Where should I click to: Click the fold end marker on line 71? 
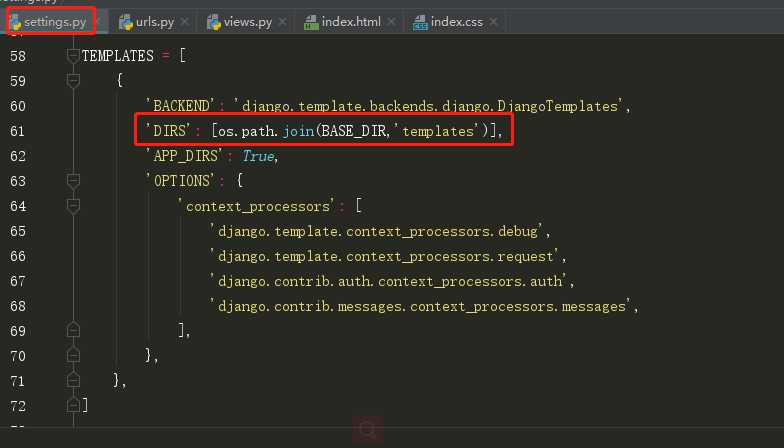click(x=73, y=380)
